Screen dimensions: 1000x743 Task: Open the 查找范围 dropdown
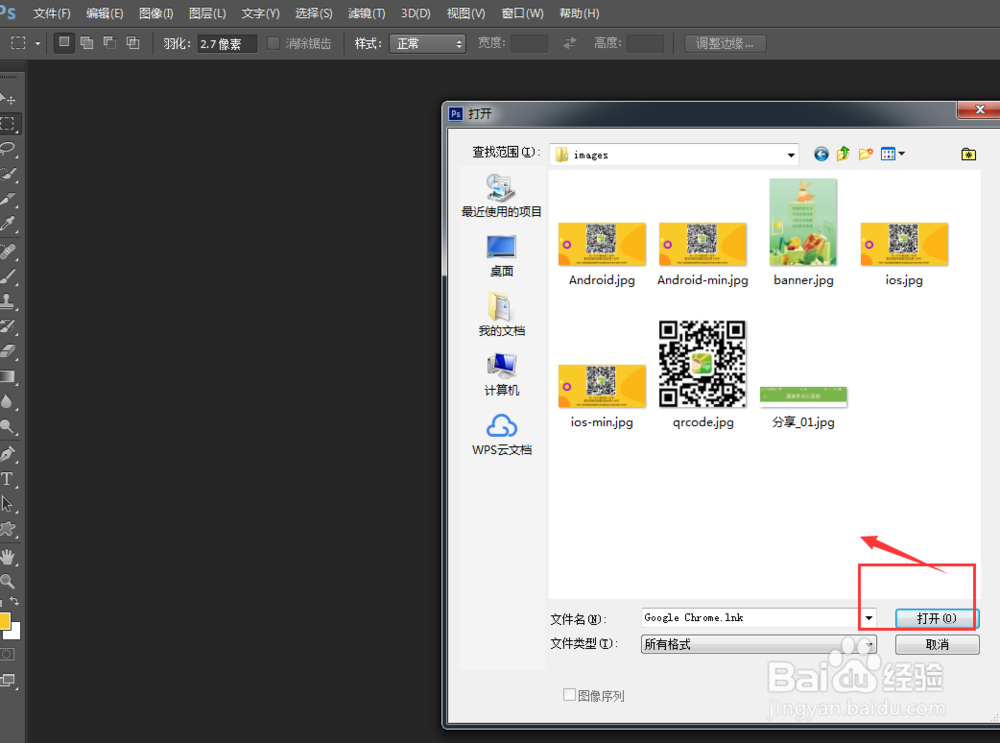tap(790, 154)
